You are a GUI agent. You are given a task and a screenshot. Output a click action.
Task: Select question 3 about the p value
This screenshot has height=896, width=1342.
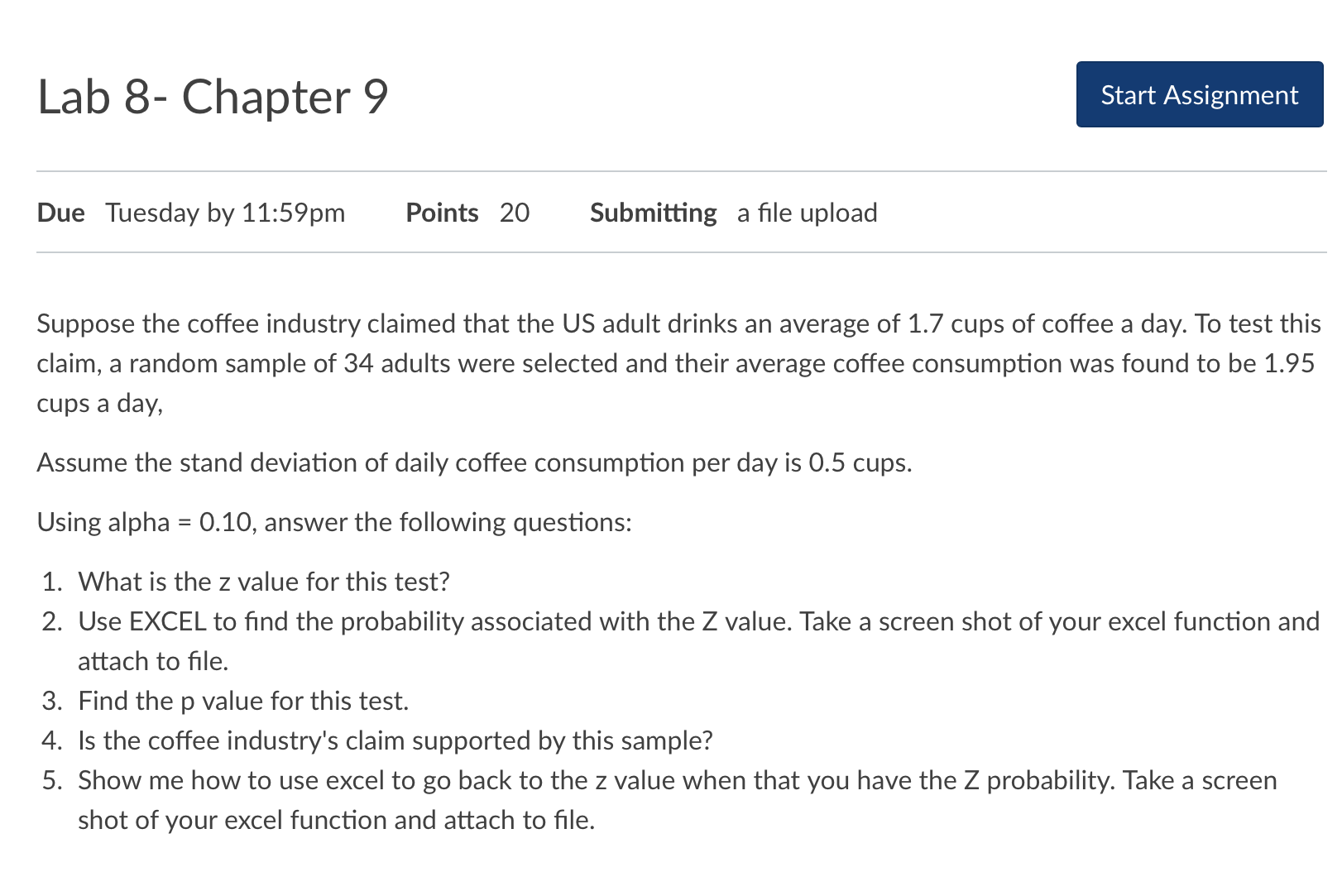click(242, 701)
